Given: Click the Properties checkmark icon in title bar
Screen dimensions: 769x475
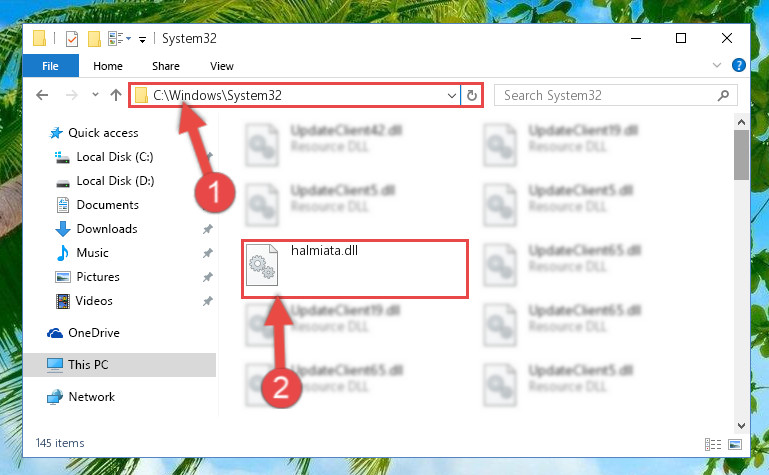Looking at the screenshot, I should (72, 38).
